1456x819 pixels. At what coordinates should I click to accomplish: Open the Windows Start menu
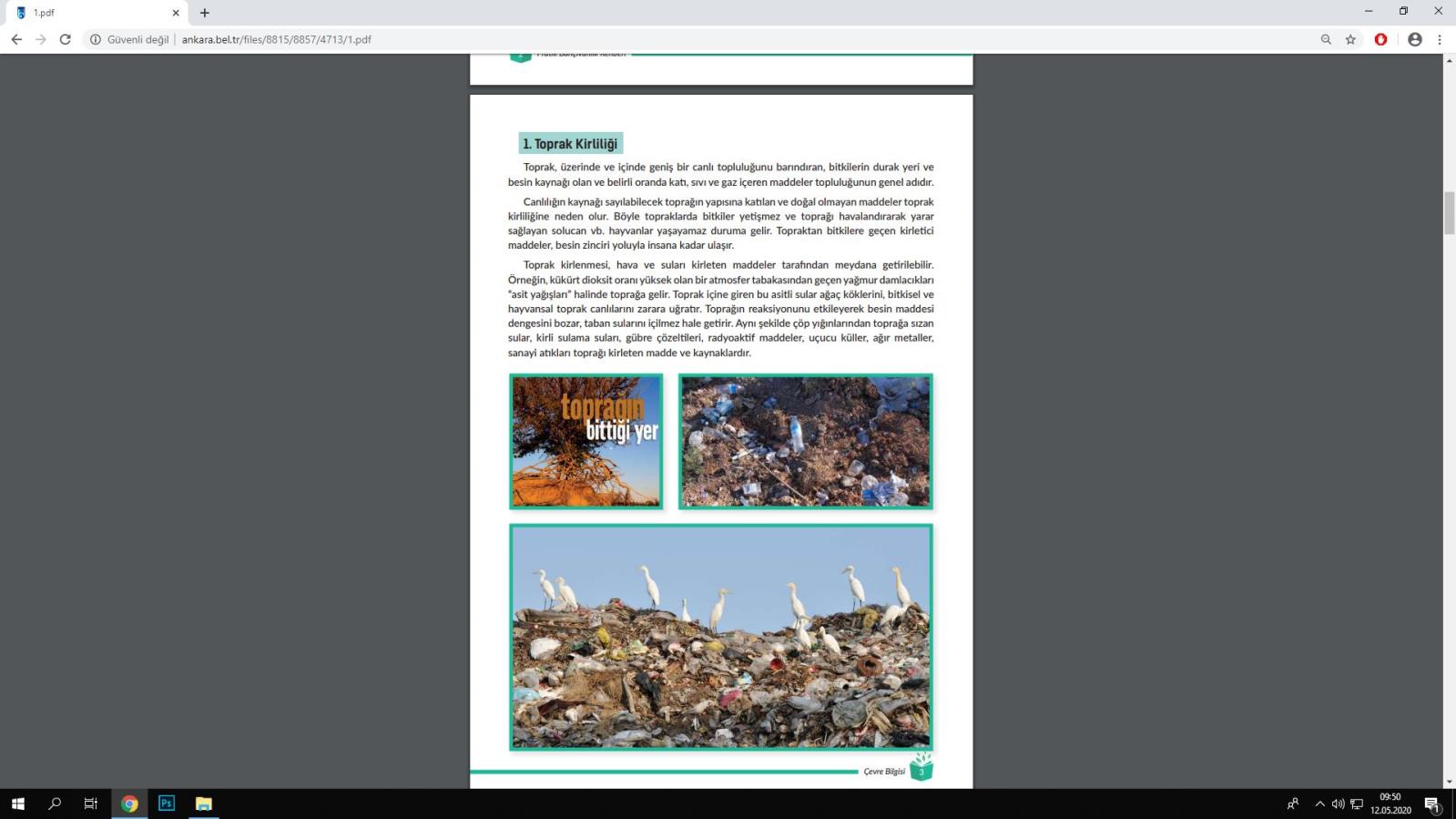point(17,804)
